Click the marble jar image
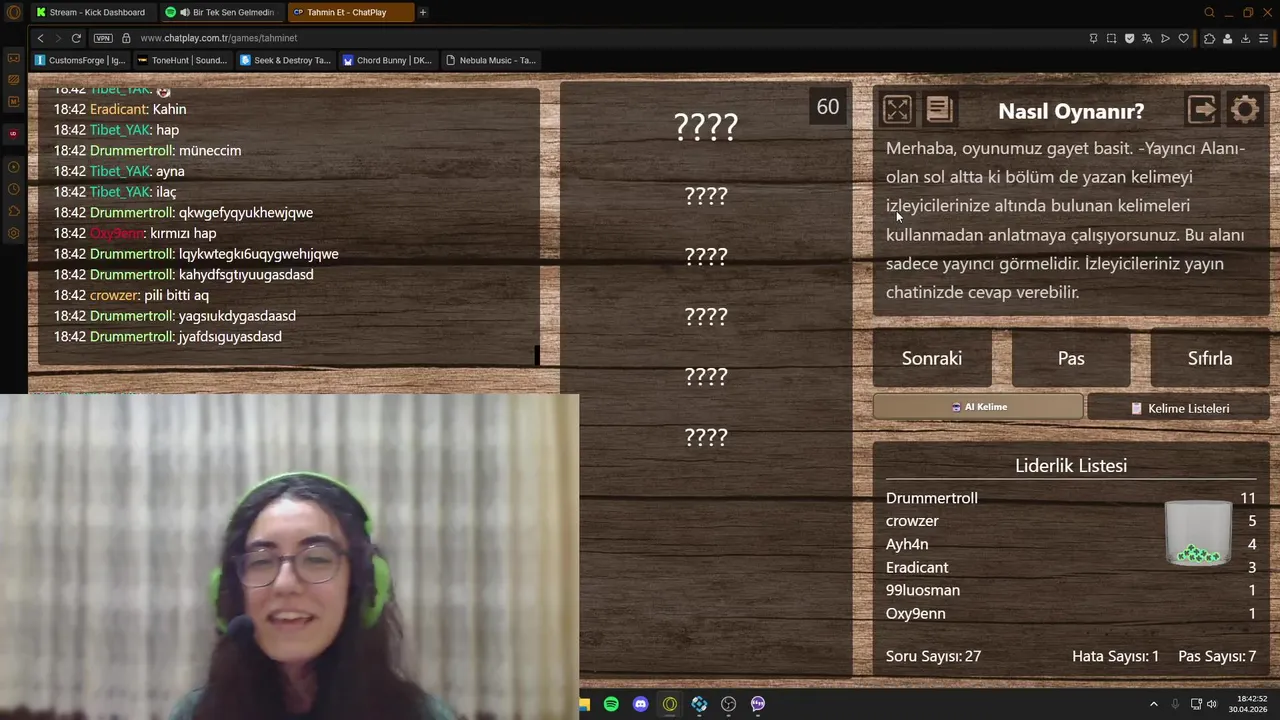The width and height of the screenshot is (1280, 720). point(1198,533)
